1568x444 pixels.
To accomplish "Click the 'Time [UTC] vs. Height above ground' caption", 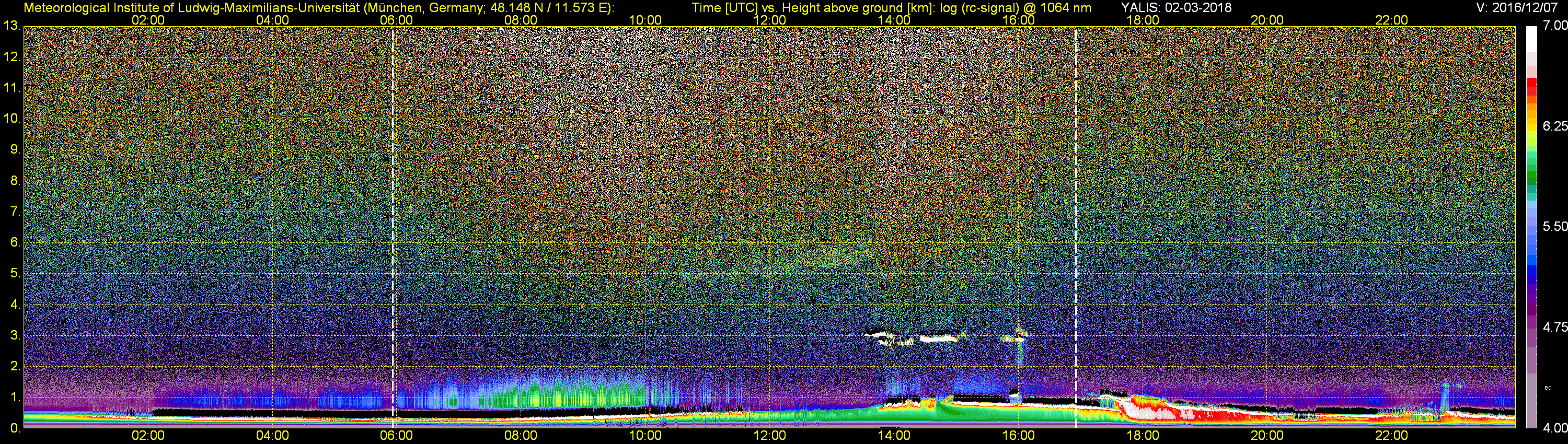I will pos(892,8).
